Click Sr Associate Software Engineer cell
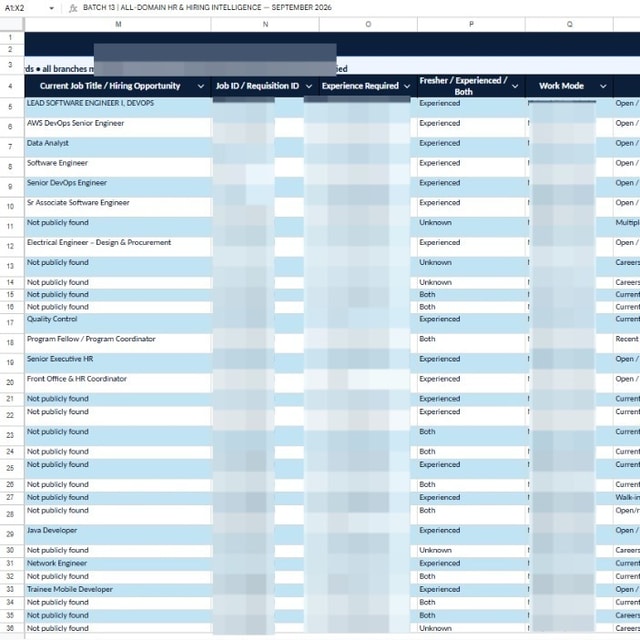 point(118,207)
